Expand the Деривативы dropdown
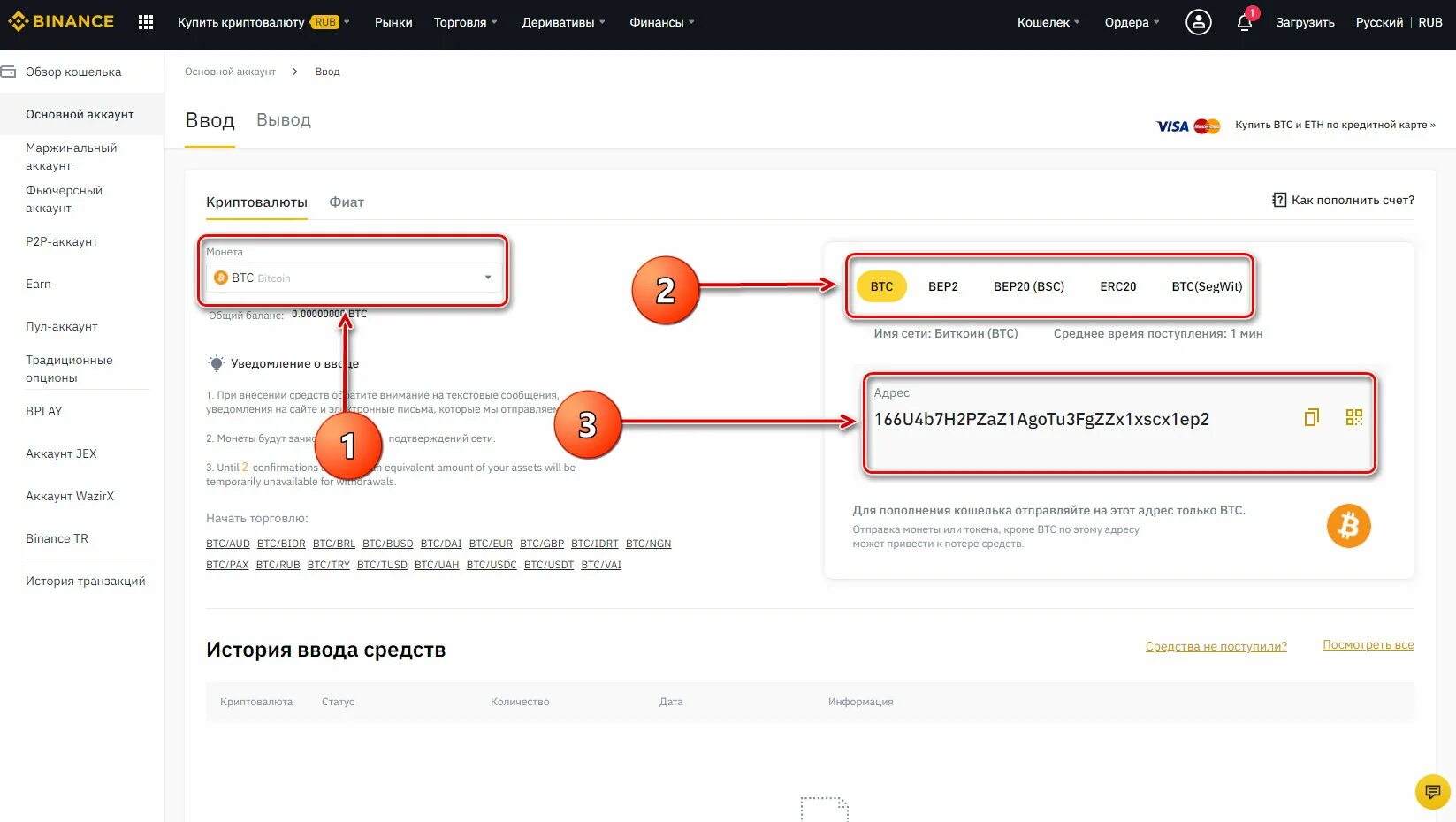 [x=563, y=22]
